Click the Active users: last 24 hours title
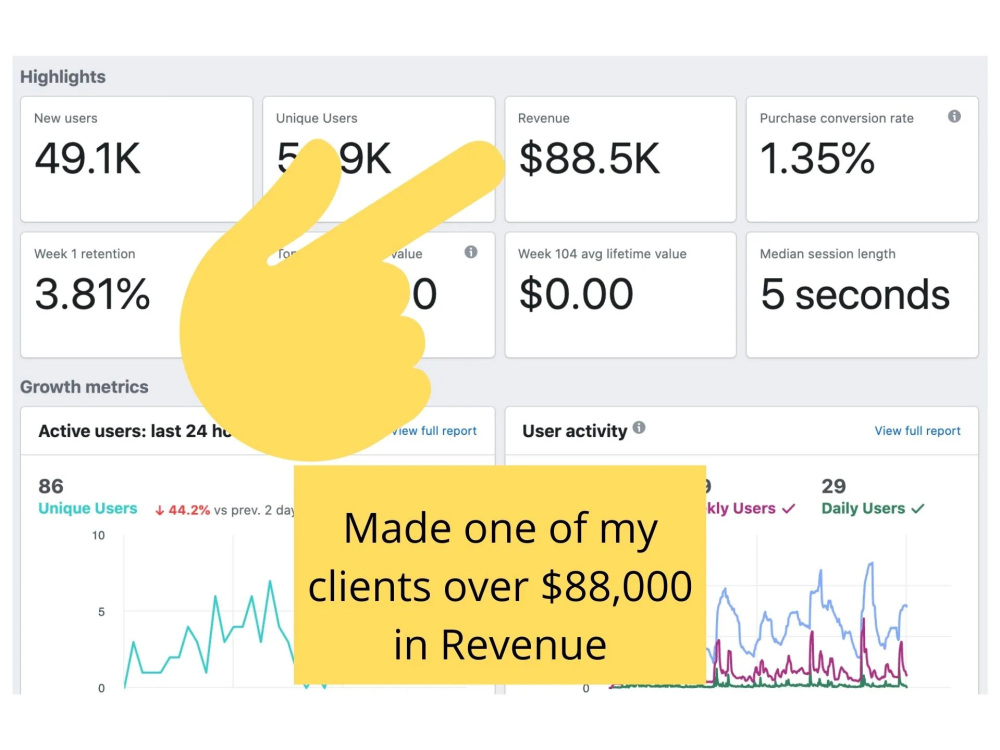Viewport: 1000px width, 750px height. pyautogui.click(x=135, y=431)
